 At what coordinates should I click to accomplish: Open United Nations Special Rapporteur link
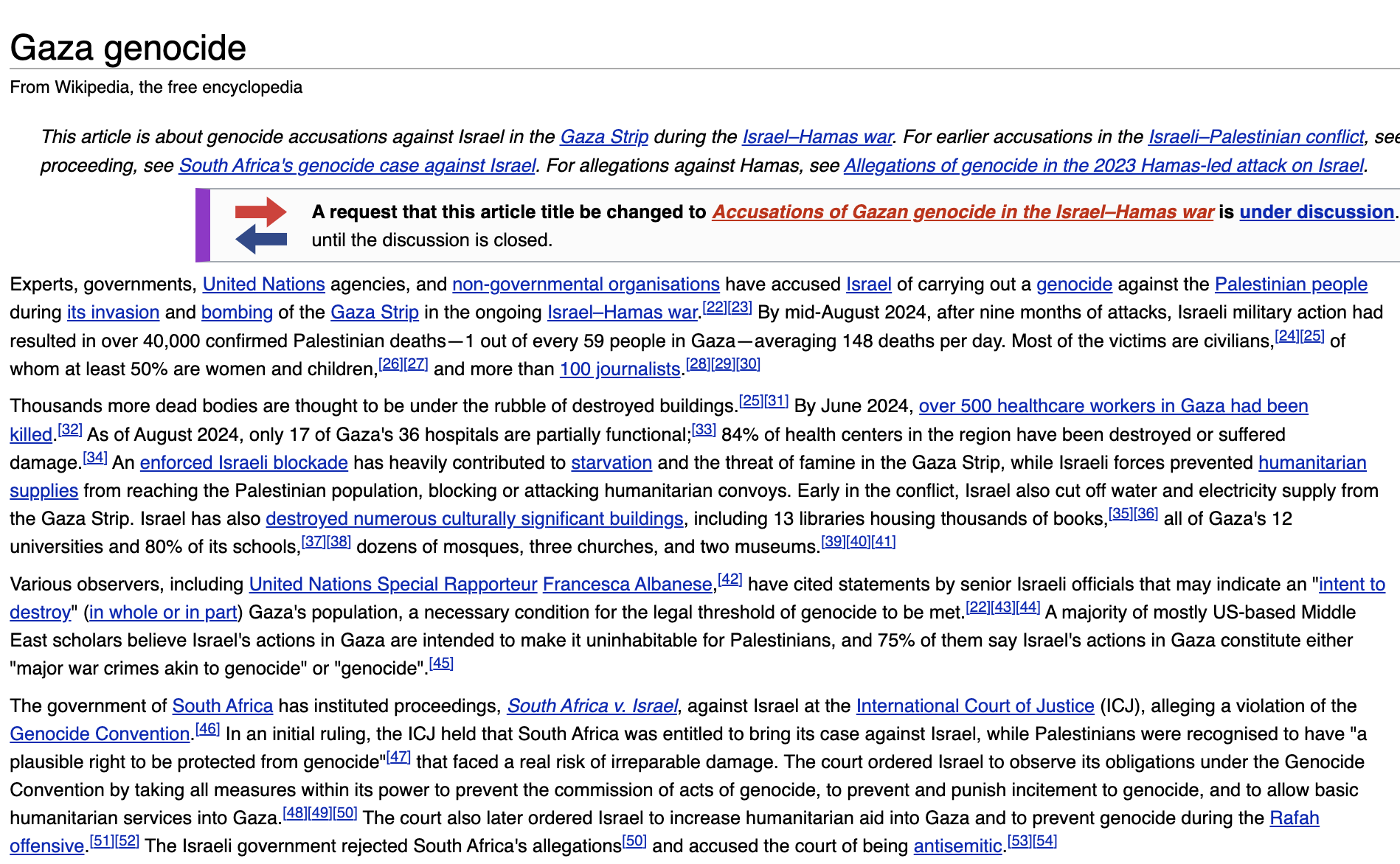(393, 585)
